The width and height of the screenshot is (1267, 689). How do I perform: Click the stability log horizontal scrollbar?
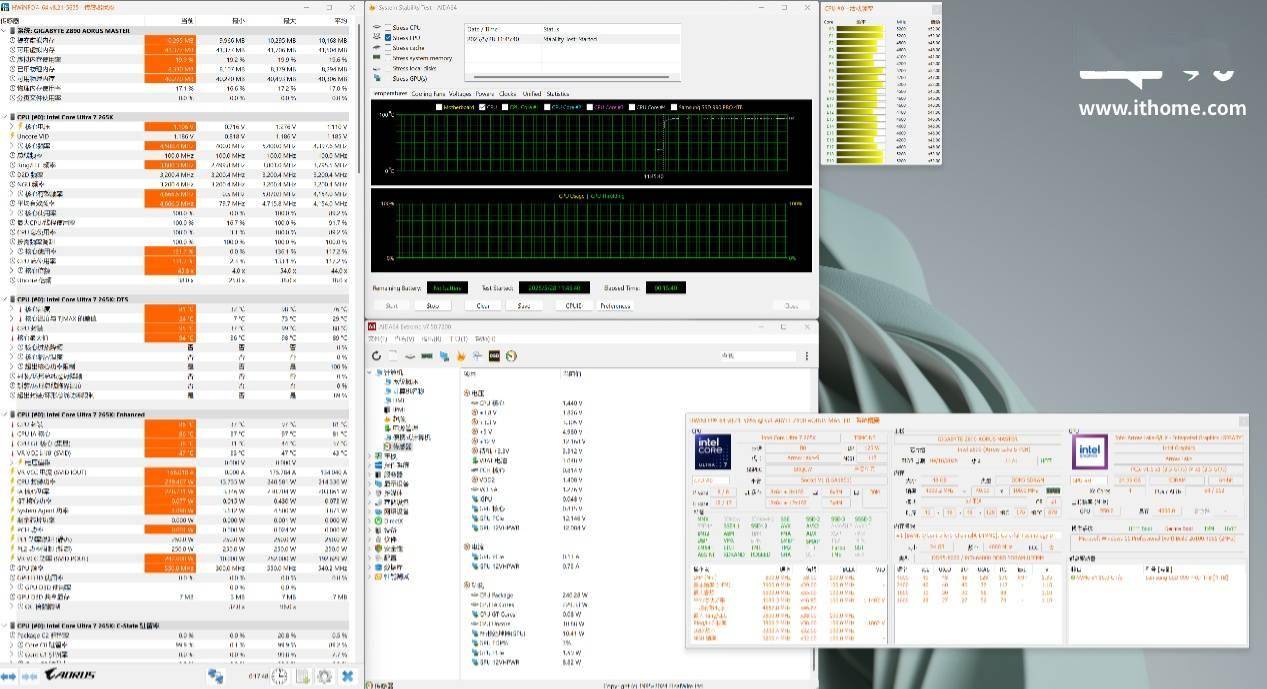point(573,77)
